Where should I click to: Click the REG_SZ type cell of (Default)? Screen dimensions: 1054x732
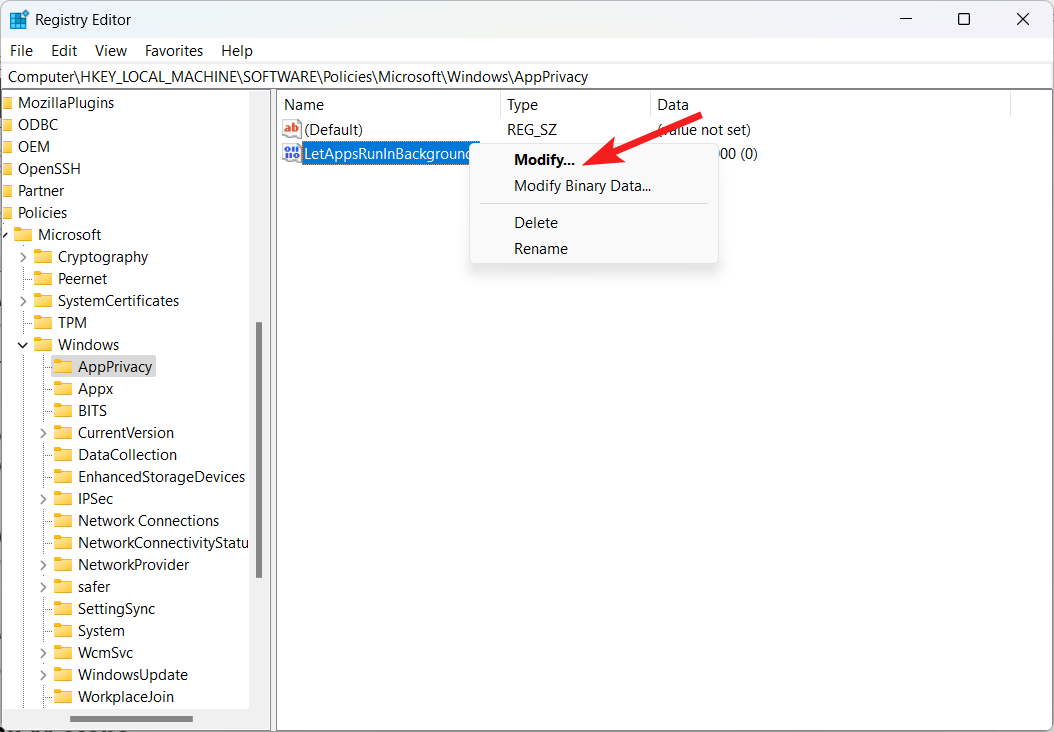click(532, 130)
